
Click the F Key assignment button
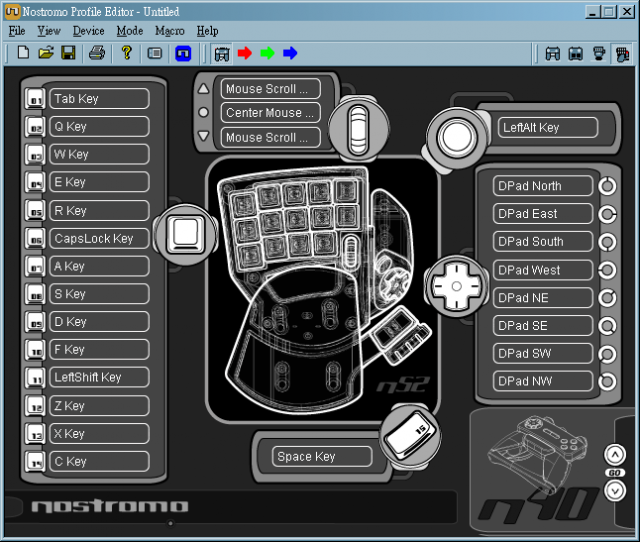[x=99, y=350]
